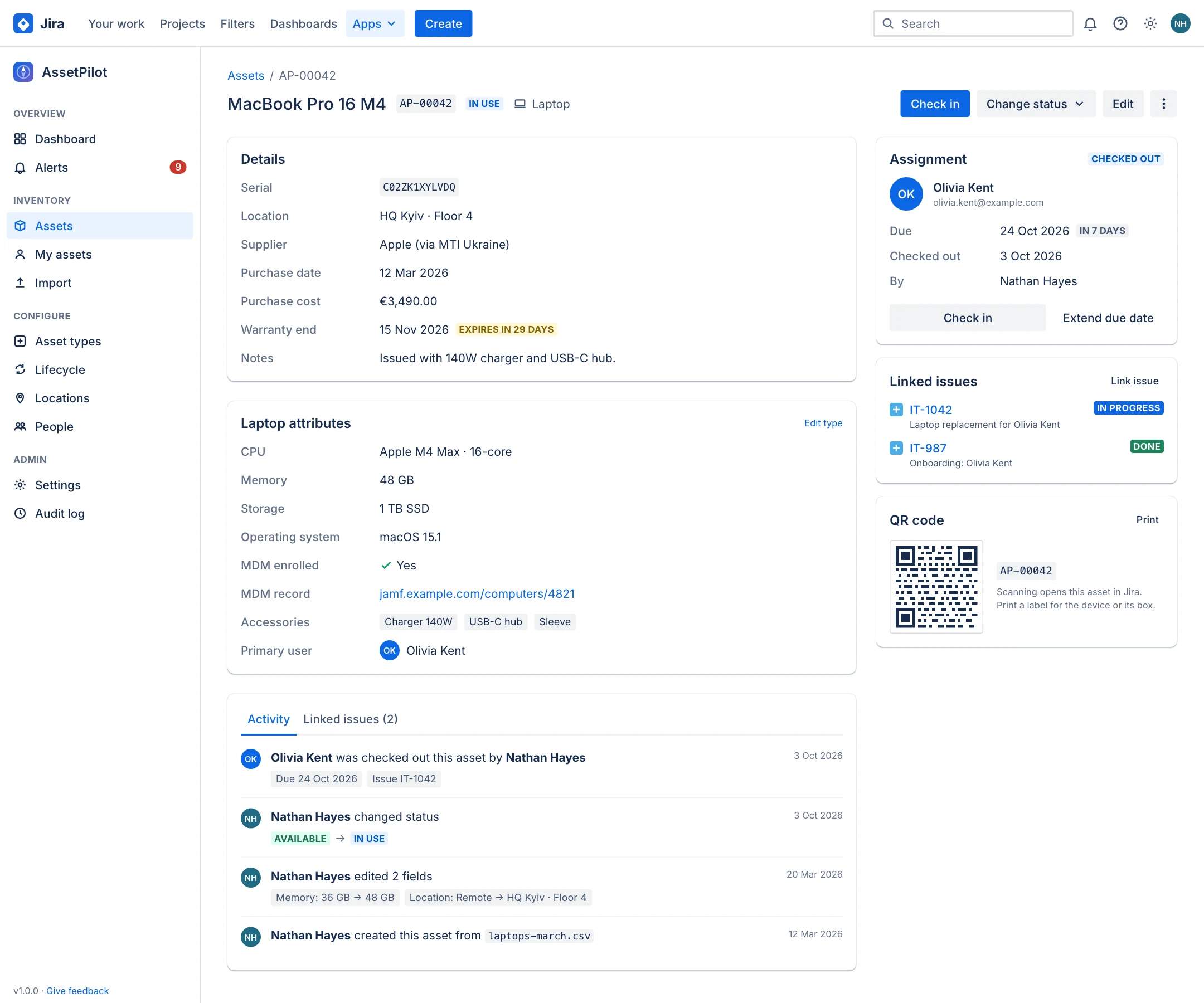Image resolution: width=1204 pixels, height=1003 pixels.
Task: Click the OK avatar next to Primary user
Action: (x=389, y=650)
